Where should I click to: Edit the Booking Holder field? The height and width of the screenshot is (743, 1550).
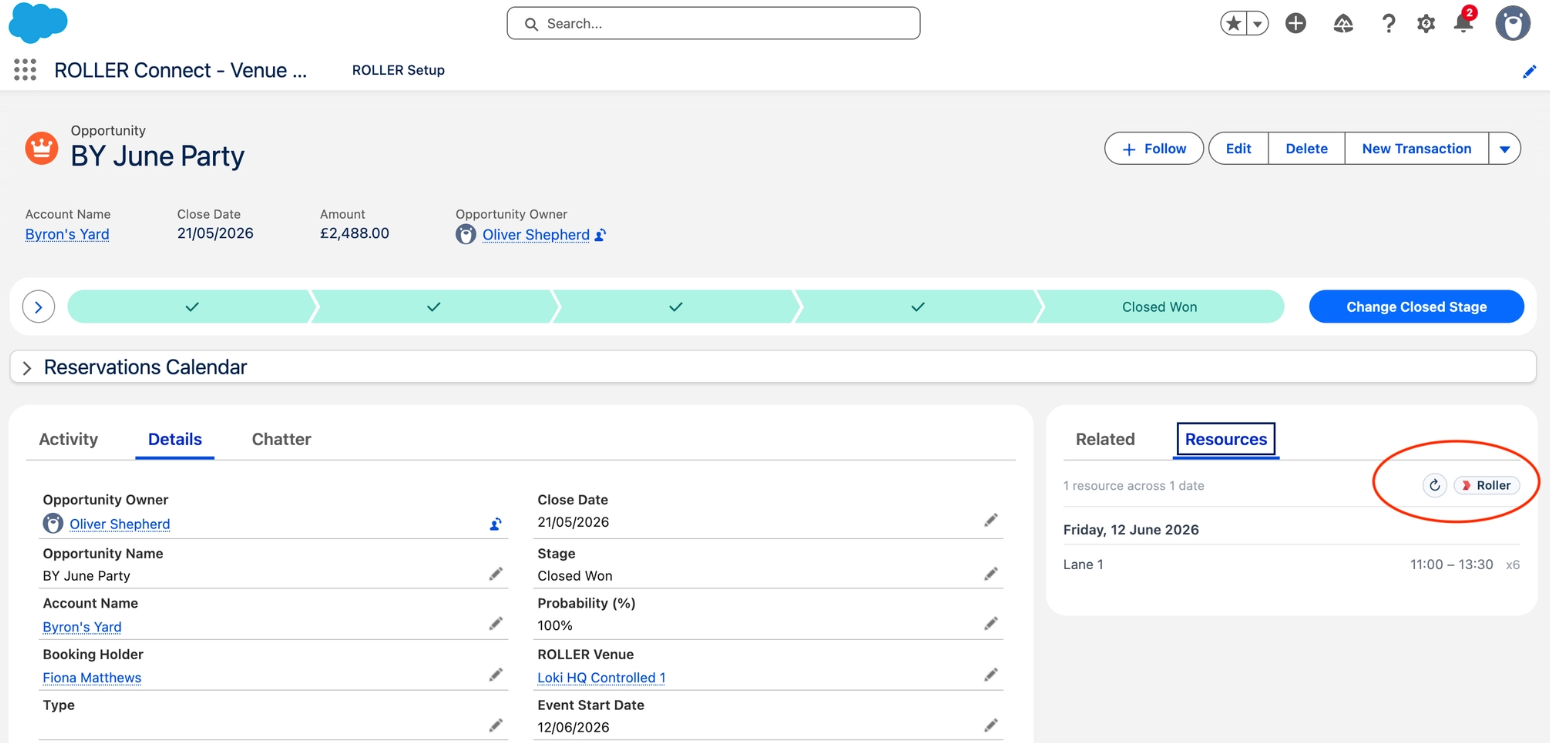[x=495, y=675]
